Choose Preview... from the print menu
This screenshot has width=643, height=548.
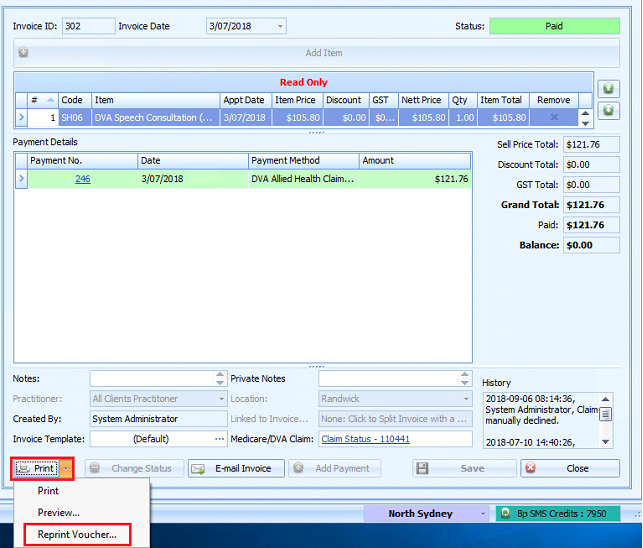pyautogui.click(x=59, y=512)
